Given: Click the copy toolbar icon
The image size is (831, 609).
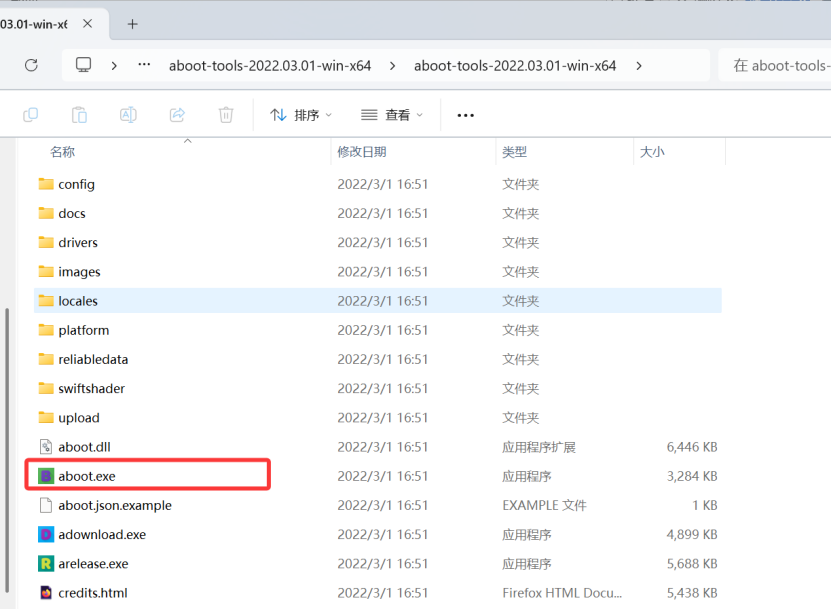Looking at the screenshot, I should point(31,114).
